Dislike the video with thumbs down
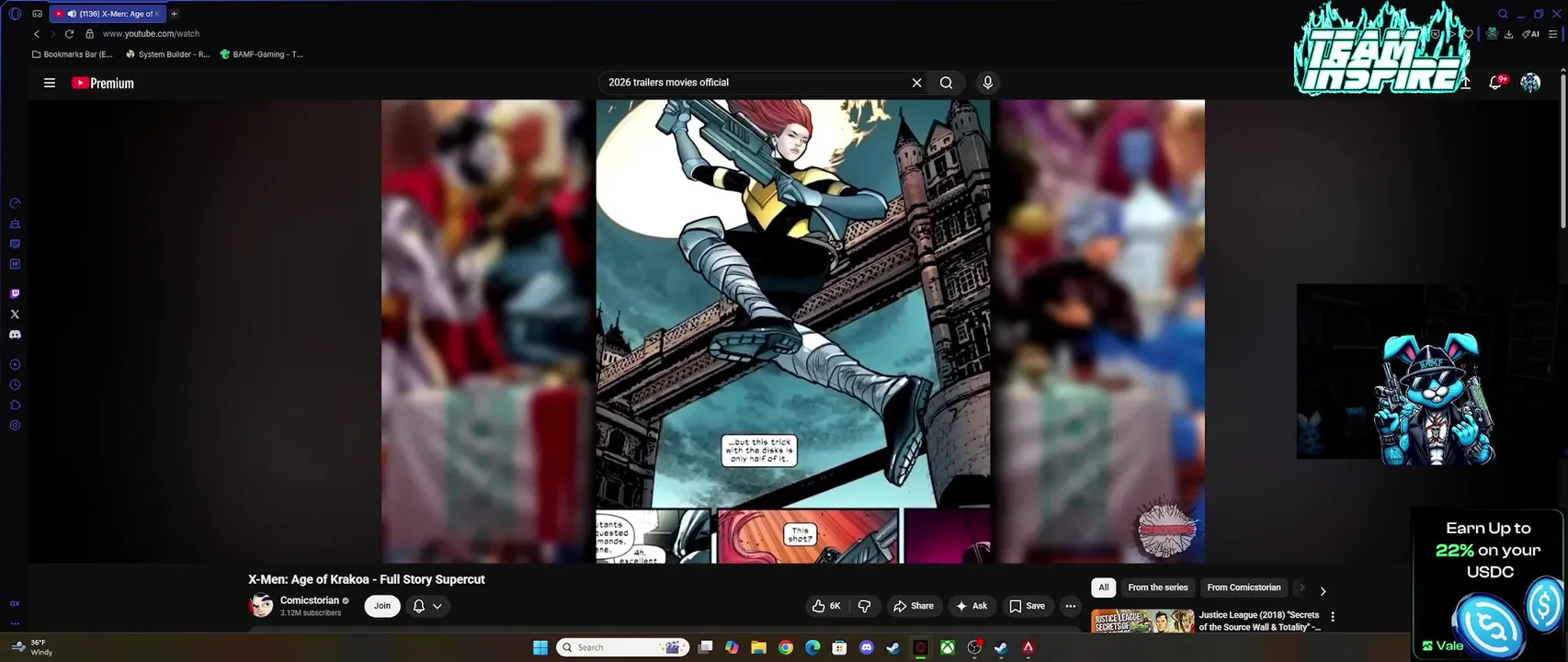1568x662 pixels. 864,606
